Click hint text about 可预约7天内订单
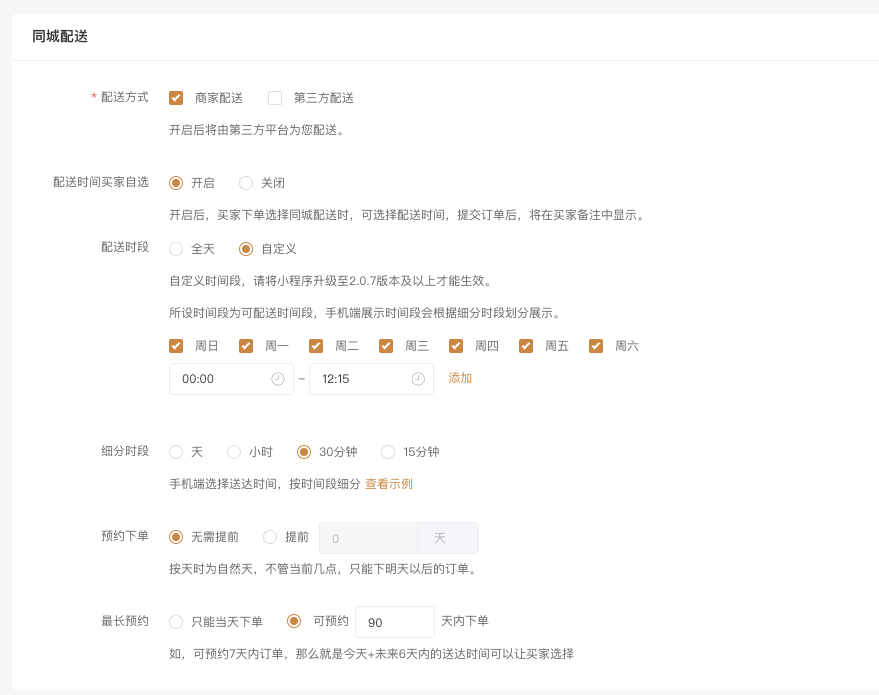 pos(372,654)
